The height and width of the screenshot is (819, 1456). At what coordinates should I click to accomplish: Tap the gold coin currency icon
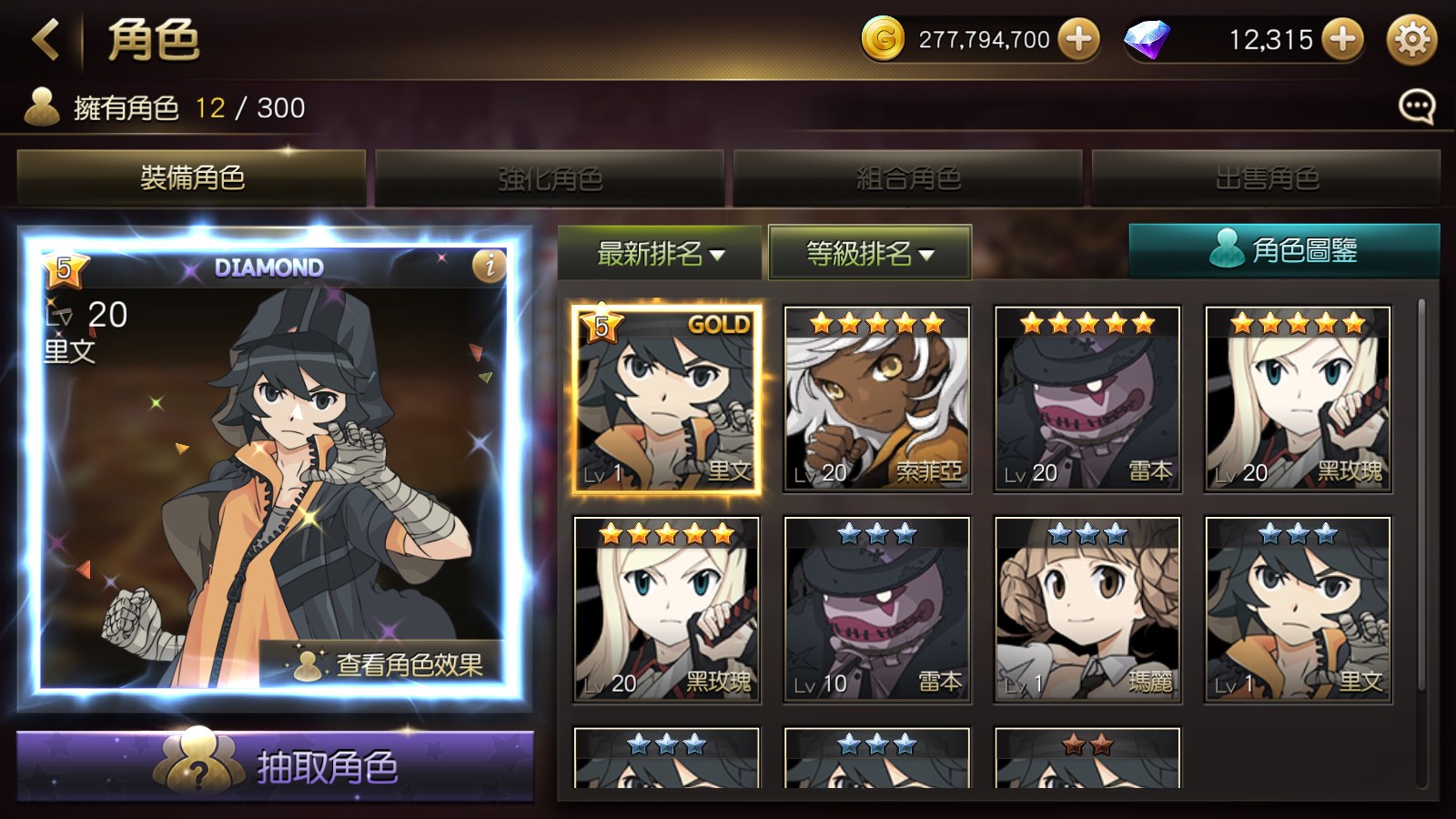(882, 39)
